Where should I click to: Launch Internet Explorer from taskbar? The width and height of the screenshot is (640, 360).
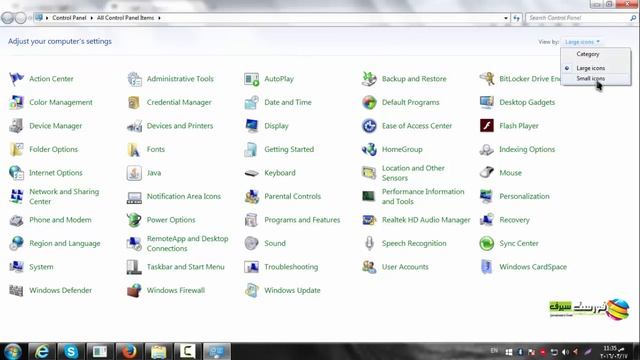42,351
